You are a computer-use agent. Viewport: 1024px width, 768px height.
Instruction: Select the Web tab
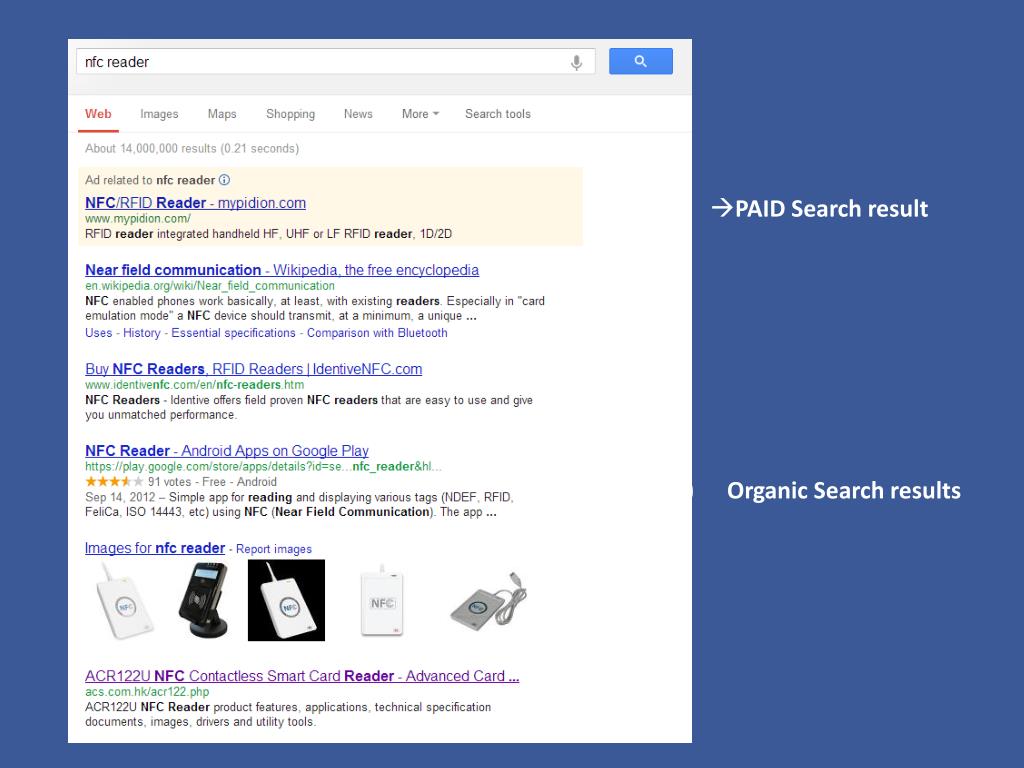(98, 114)
